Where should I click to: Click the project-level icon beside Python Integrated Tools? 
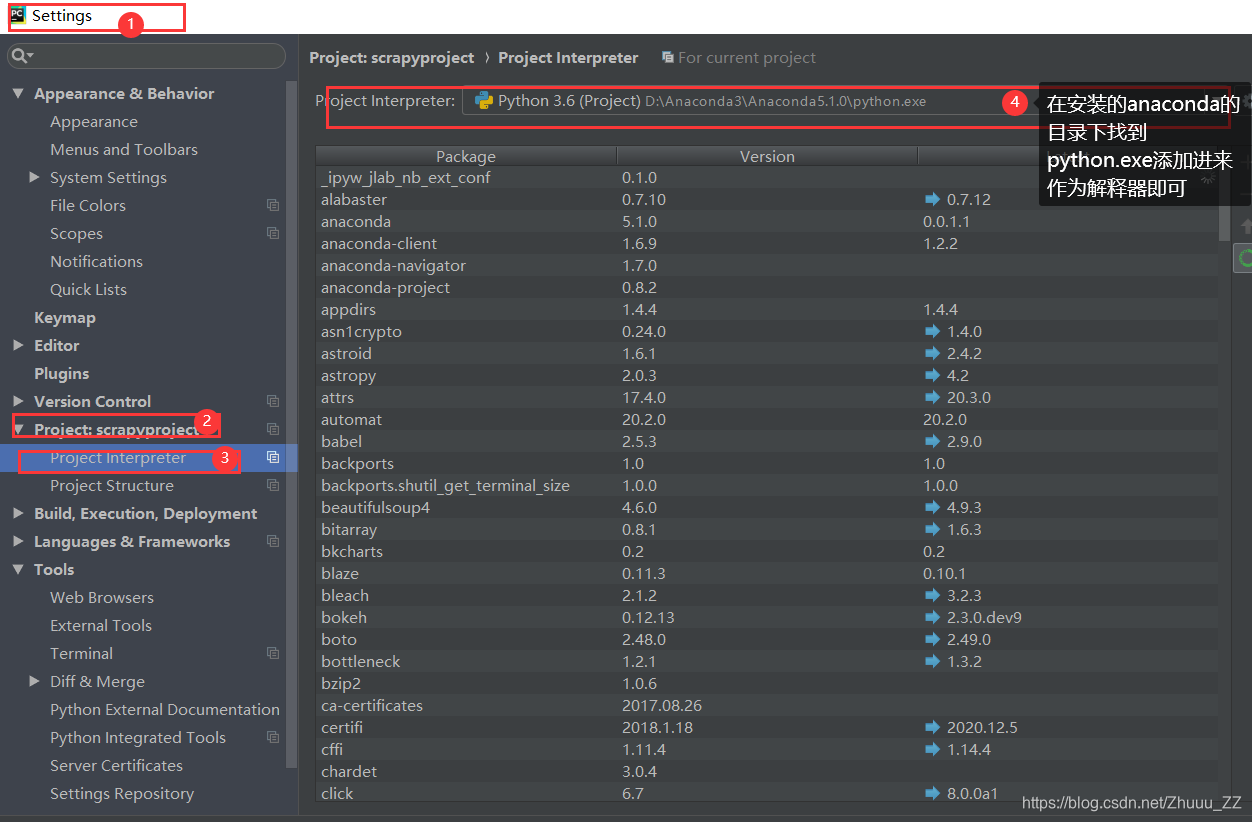point(273,737)
